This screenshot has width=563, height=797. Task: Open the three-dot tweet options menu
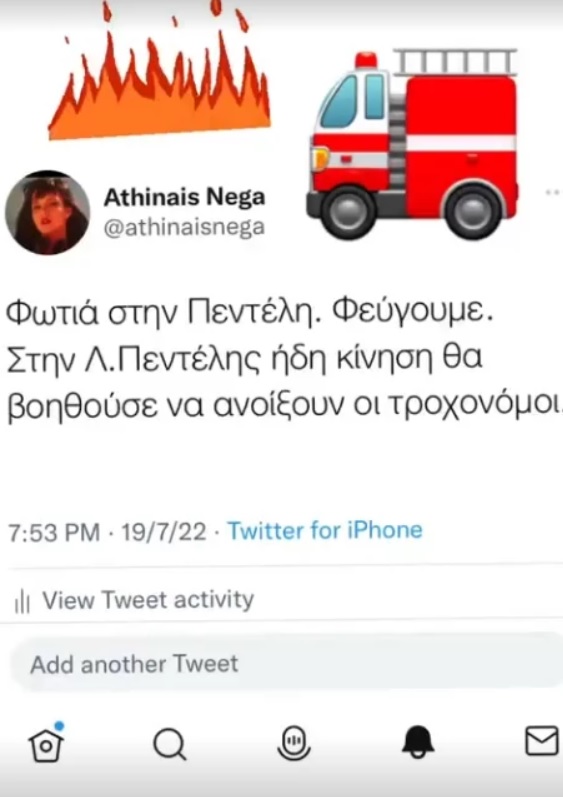[553, 193]
